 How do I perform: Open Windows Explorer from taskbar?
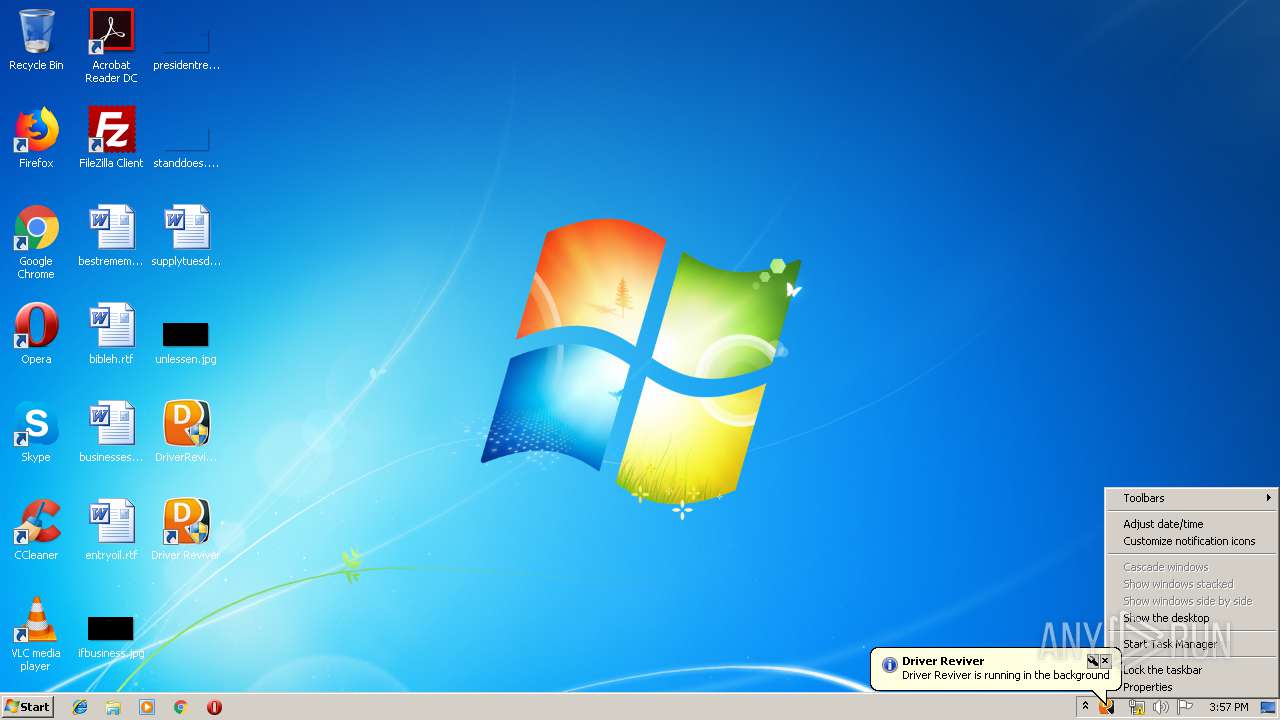113,707
